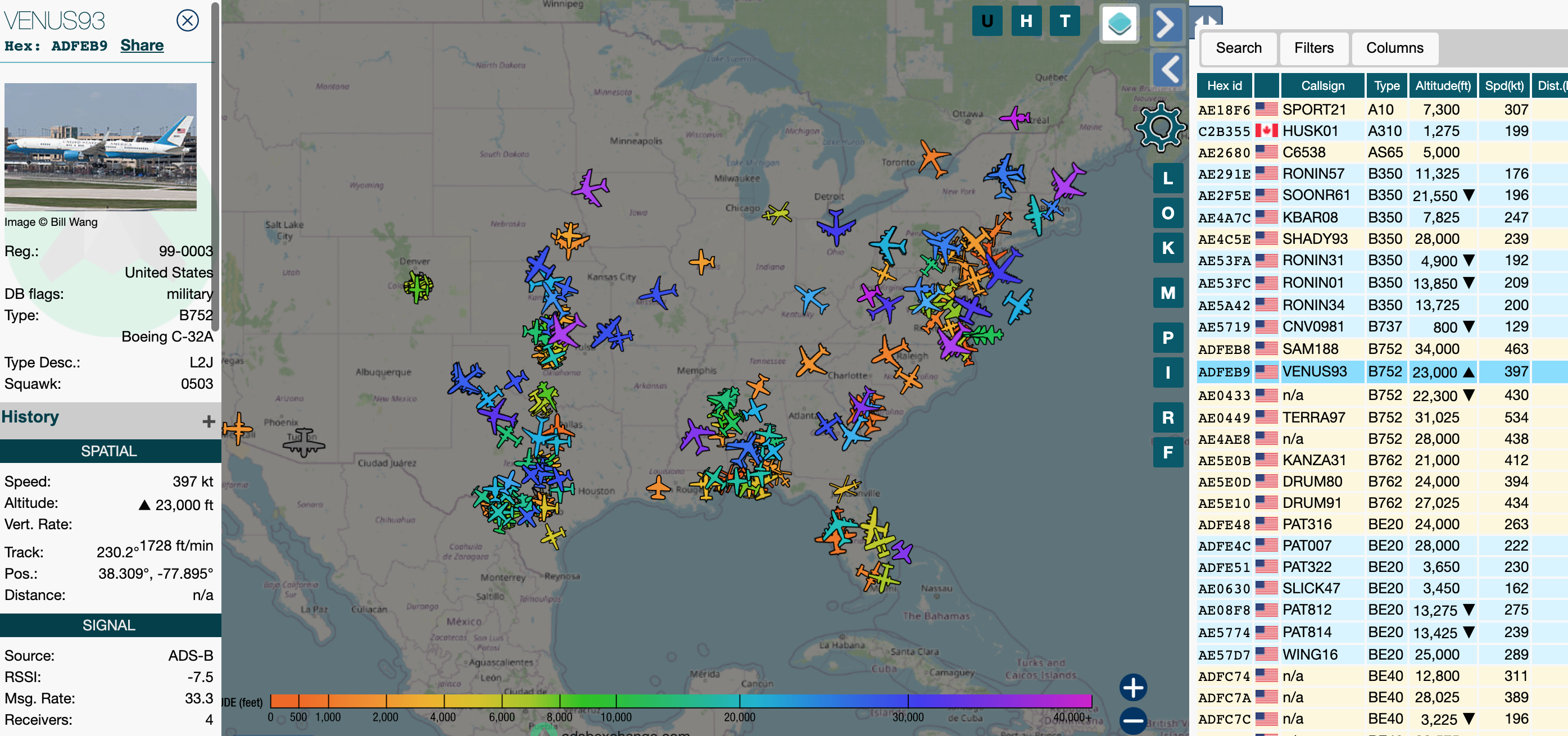Image resolution: width=1568 pixels, height=736 pixels.
Task: Click the F map option button
Action: tap(1167, 452)
